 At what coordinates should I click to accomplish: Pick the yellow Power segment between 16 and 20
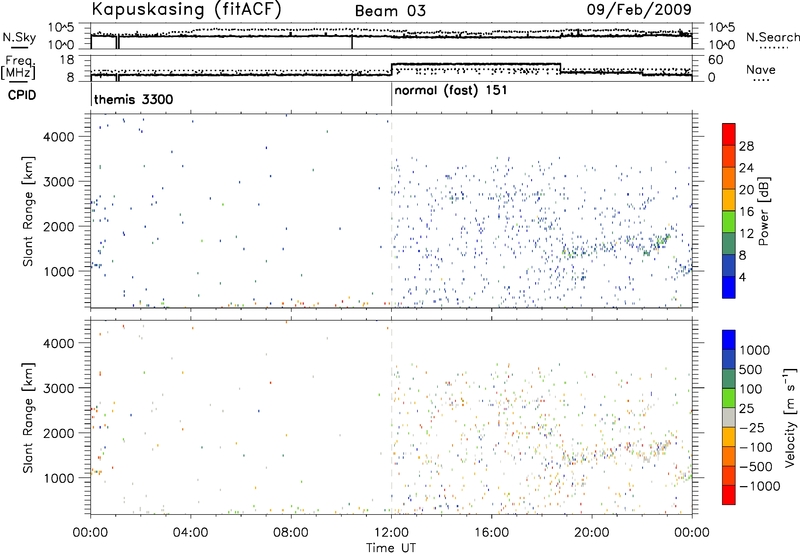pyautogui.click(x=729, y=199)
